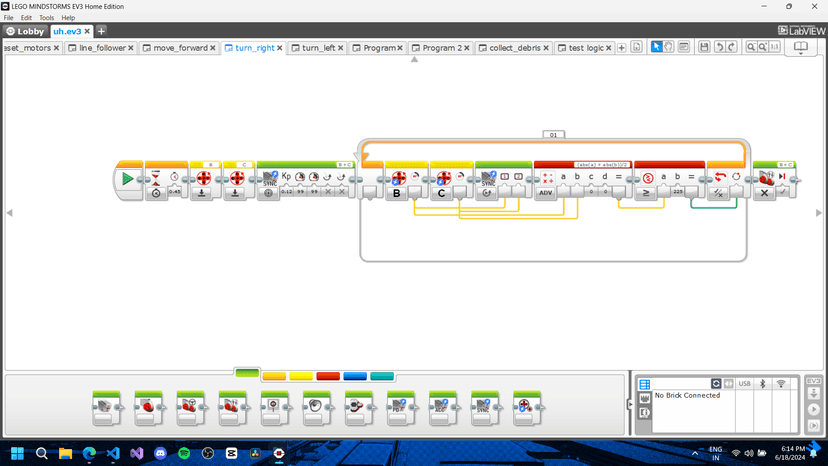Toggle the Wi-Fi connection column
Screen dimensions: 828x466
tap(780, 384)
